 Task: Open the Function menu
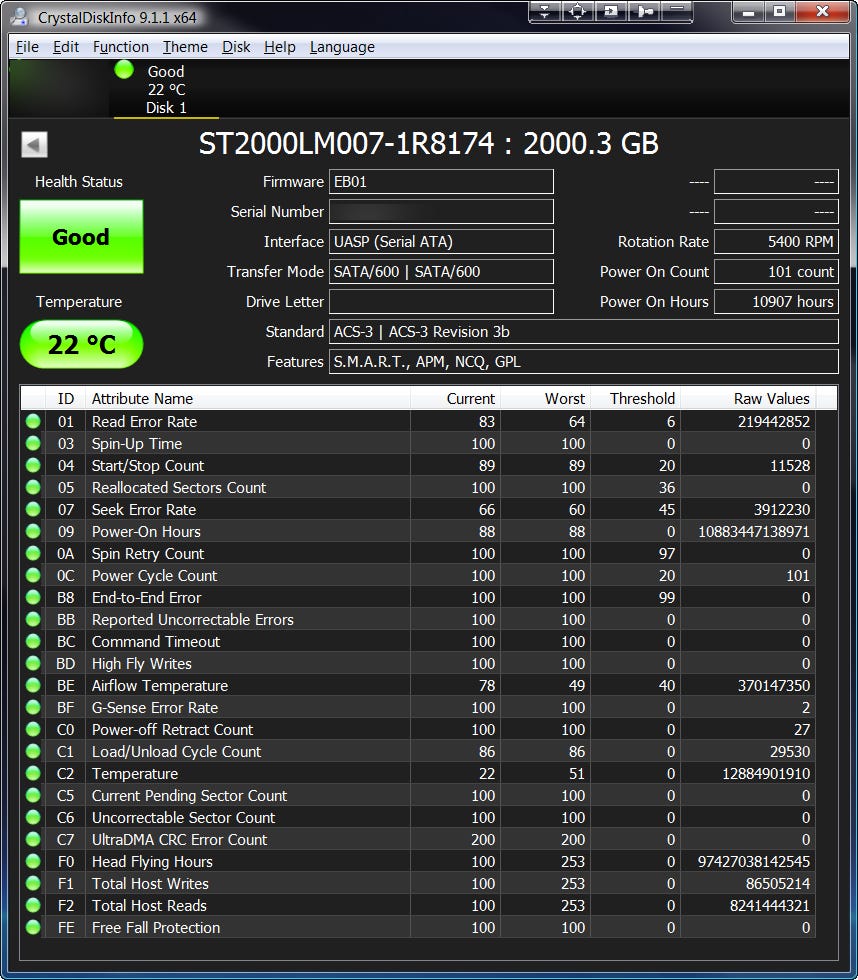coord(121,47)
